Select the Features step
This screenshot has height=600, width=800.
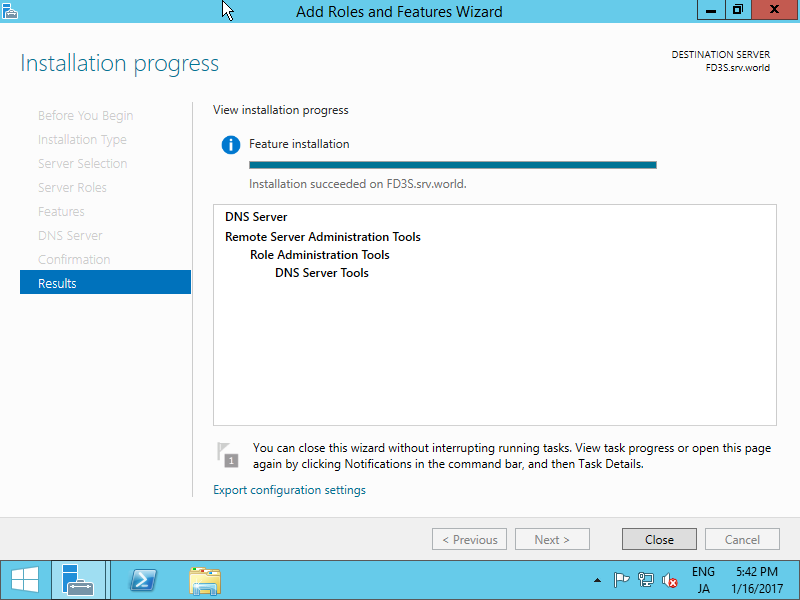61,211
